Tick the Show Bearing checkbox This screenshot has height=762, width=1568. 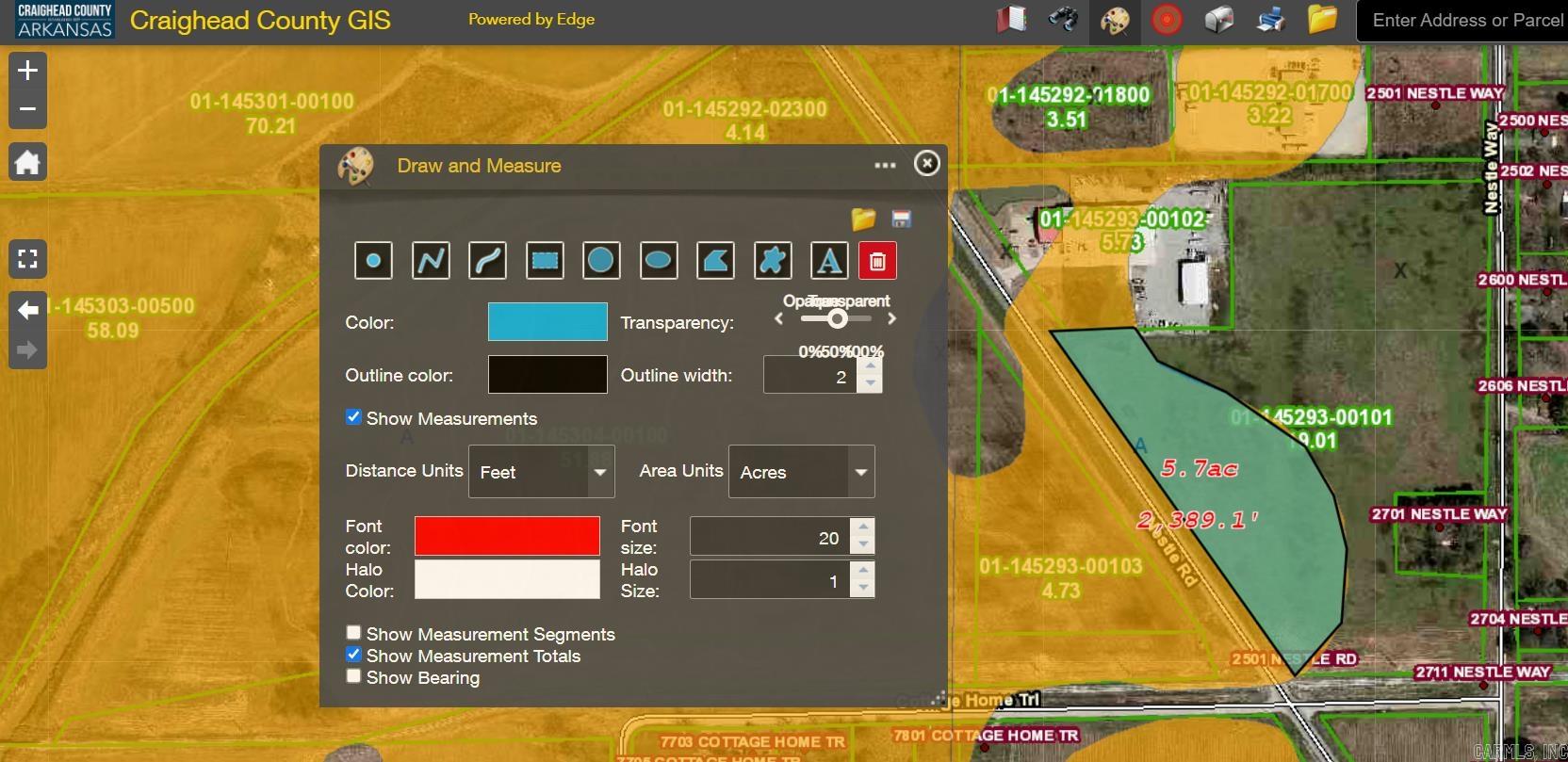tap(353, 676)
